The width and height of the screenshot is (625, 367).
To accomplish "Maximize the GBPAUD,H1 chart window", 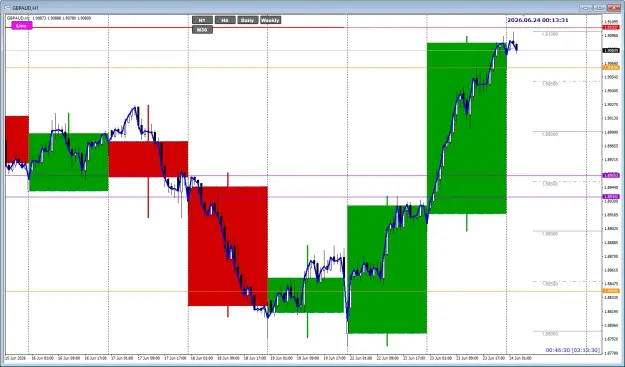I will (599, 8).
